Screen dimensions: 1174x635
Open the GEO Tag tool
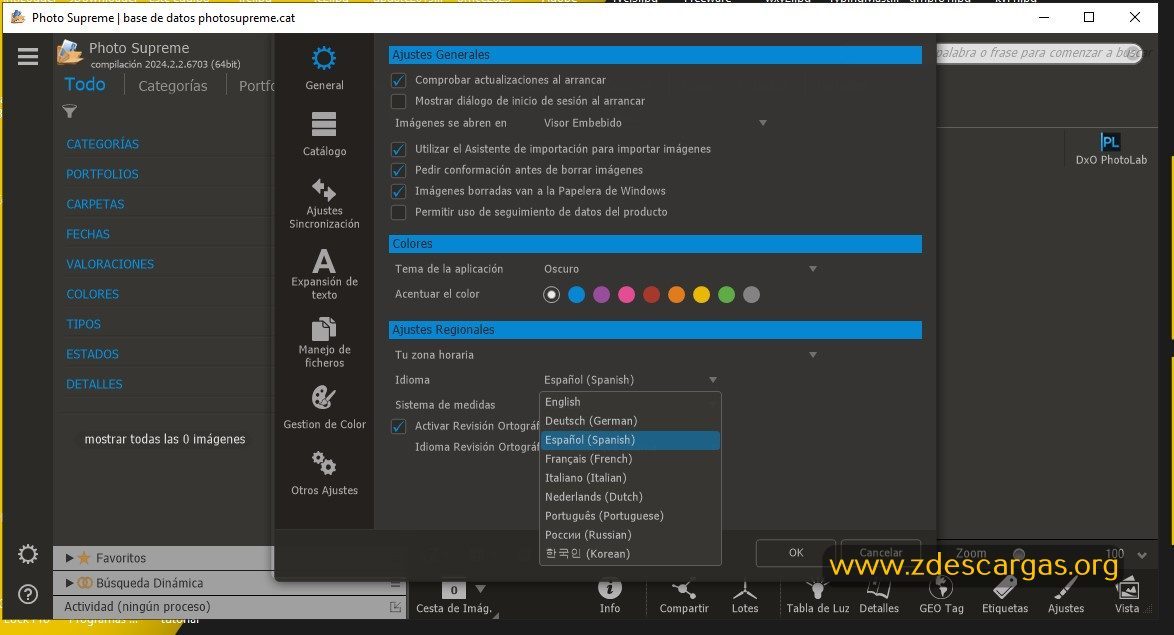pos(941,597)
